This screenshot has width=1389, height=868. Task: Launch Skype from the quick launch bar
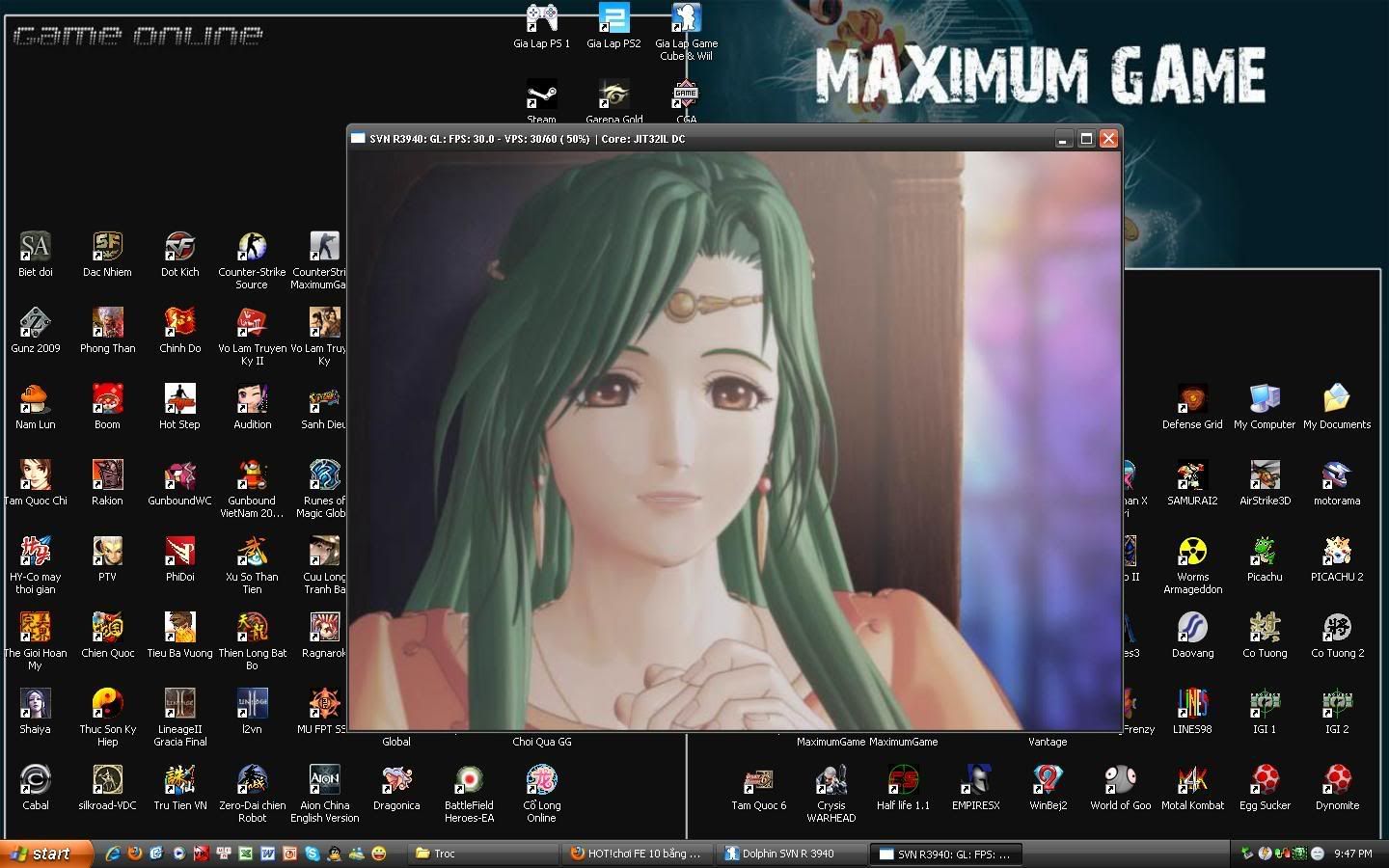[x=313, y=854]
